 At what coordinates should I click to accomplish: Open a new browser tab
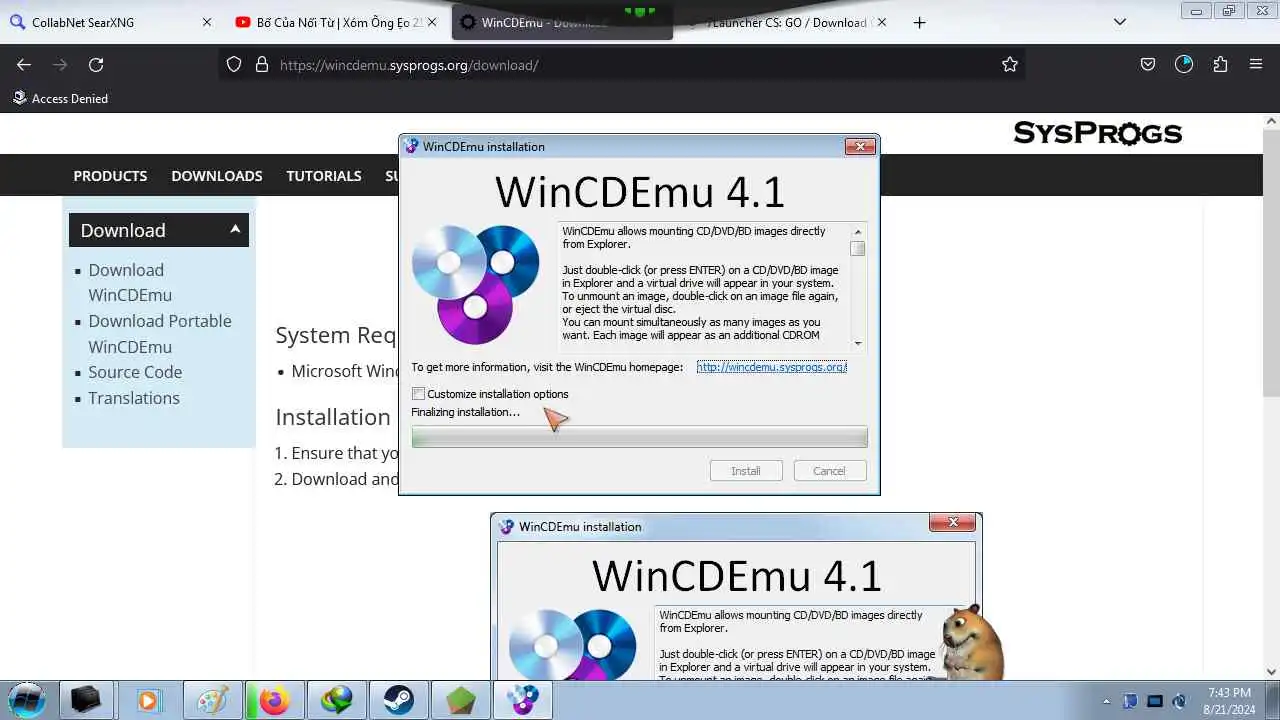click(919, 22)
